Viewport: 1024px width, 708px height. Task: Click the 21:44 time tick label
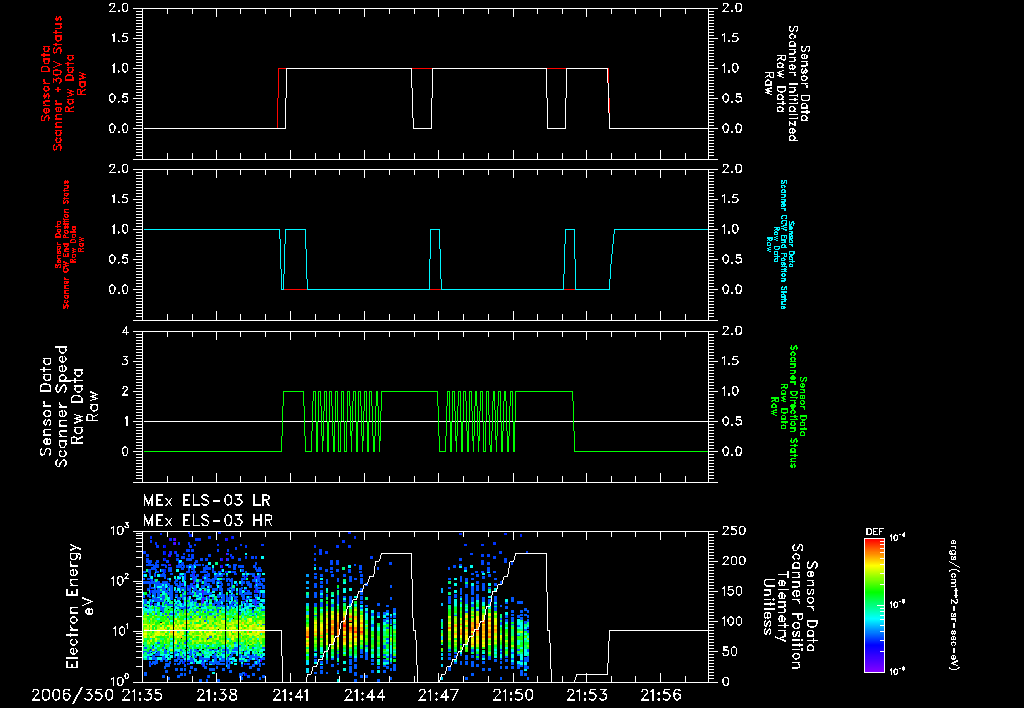[x=364, y=695]
